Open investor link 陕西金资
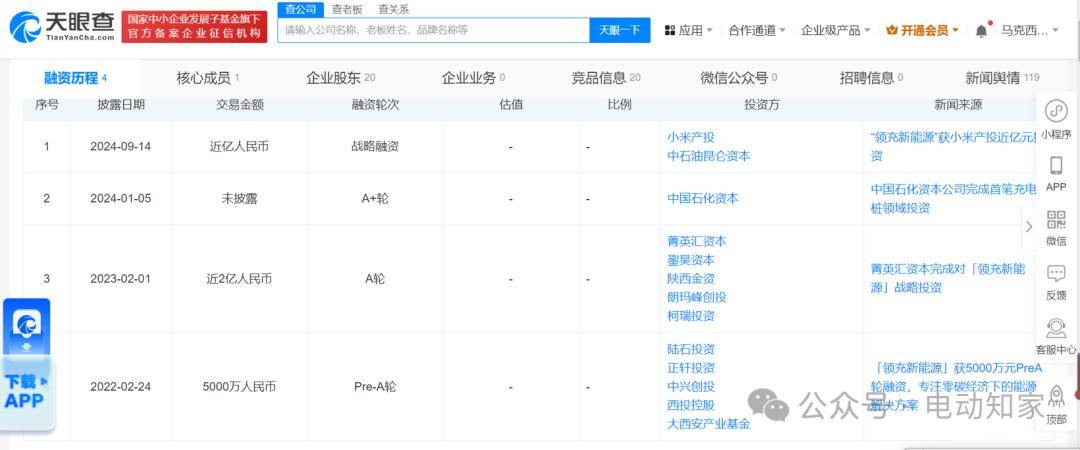The image size is (1080, 450). coord(691,278)
